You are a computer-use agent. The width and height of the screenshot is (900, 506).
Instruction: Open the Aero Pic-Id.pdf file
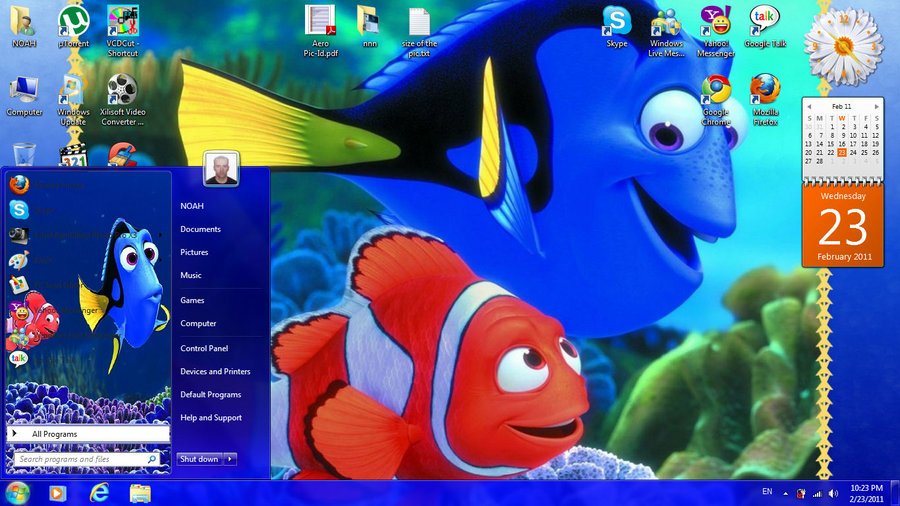(320, 22)
